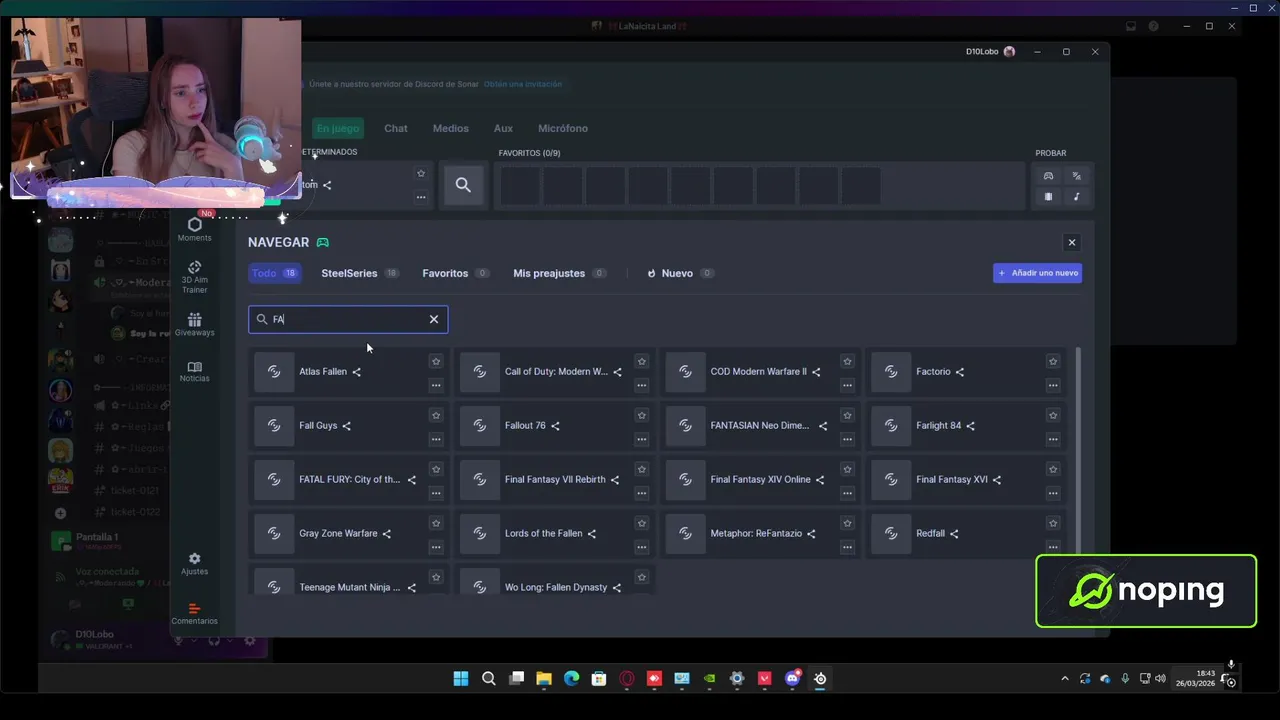The image size is (1280, 720).
Task: Open Discord from the Windows taskbar
Action: tap(792, 678)
